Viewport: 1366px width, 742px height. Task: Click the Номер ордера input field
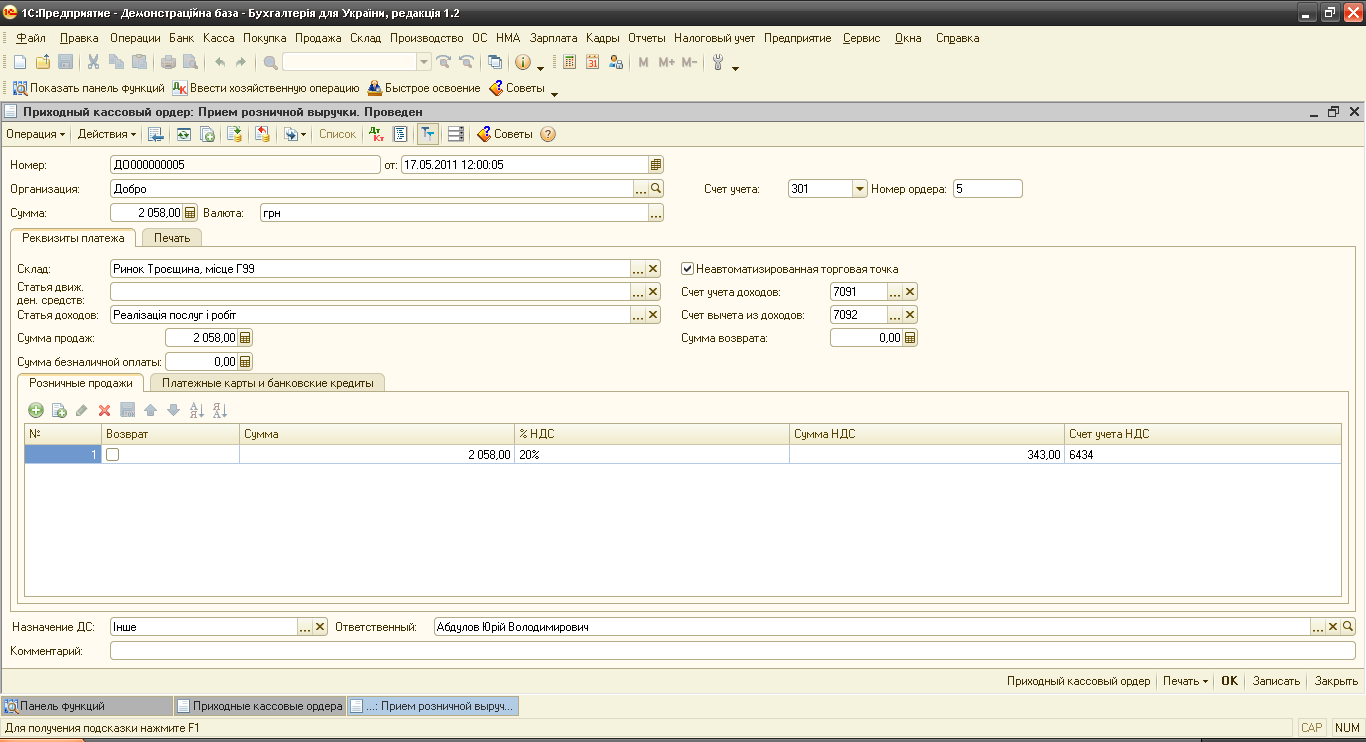coord(988,189)
